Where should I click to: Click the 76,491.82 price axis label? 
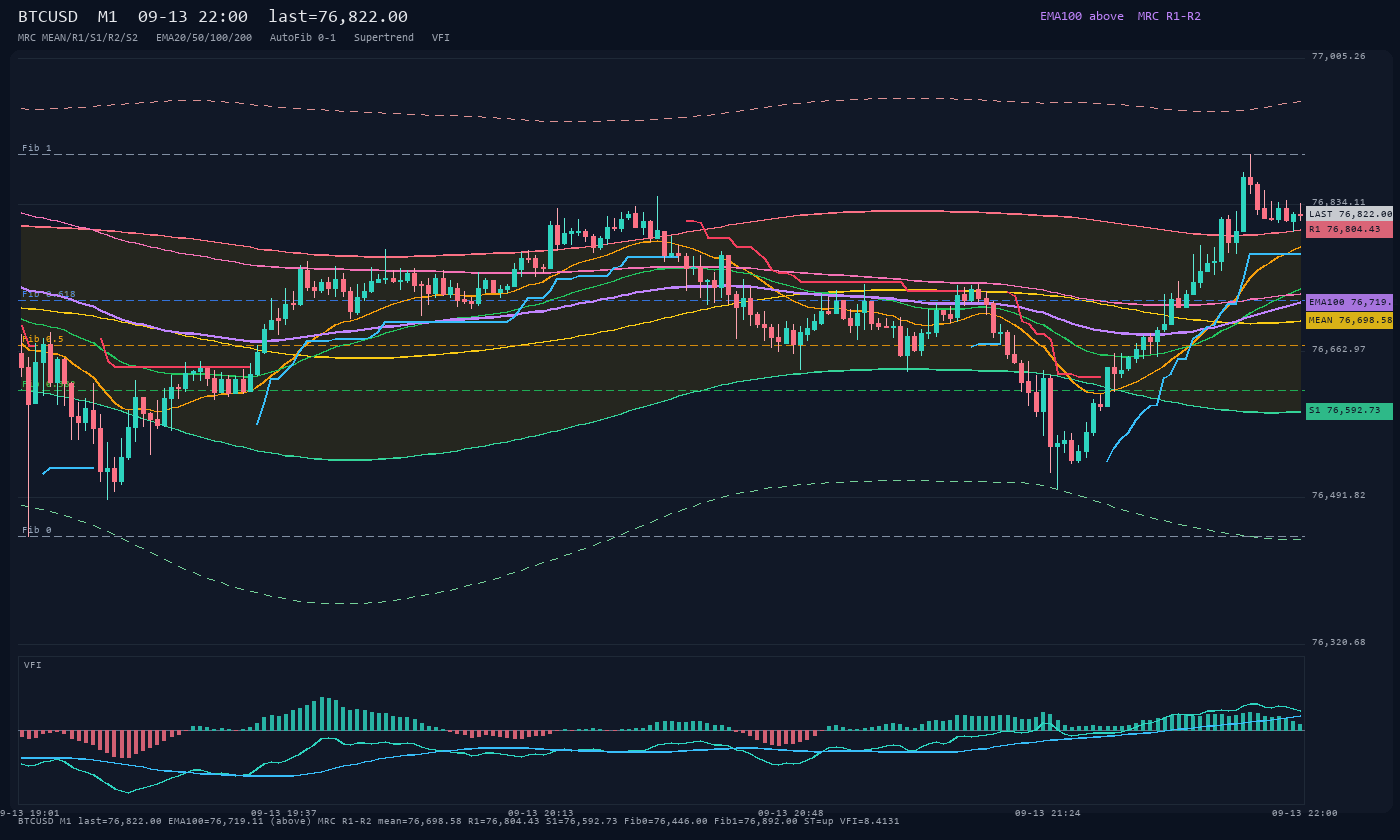click(1338, 495)
